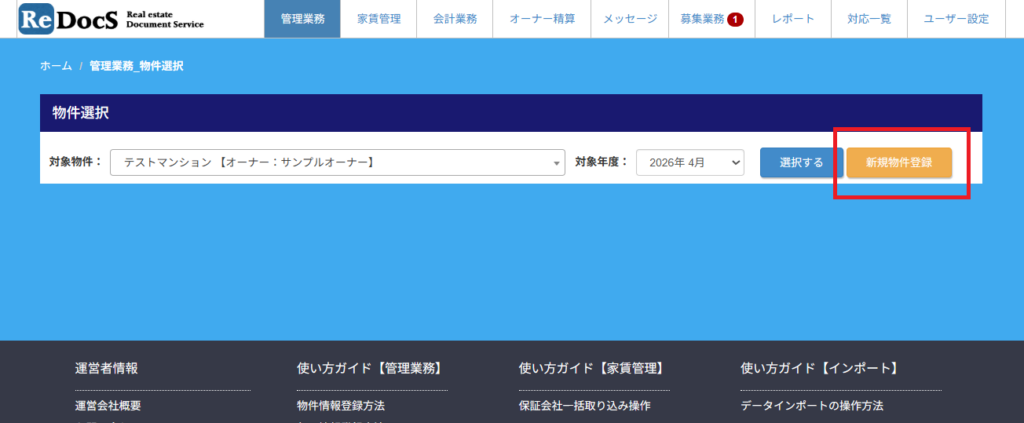Click the ReDocS logo

(x=111, y=19)
